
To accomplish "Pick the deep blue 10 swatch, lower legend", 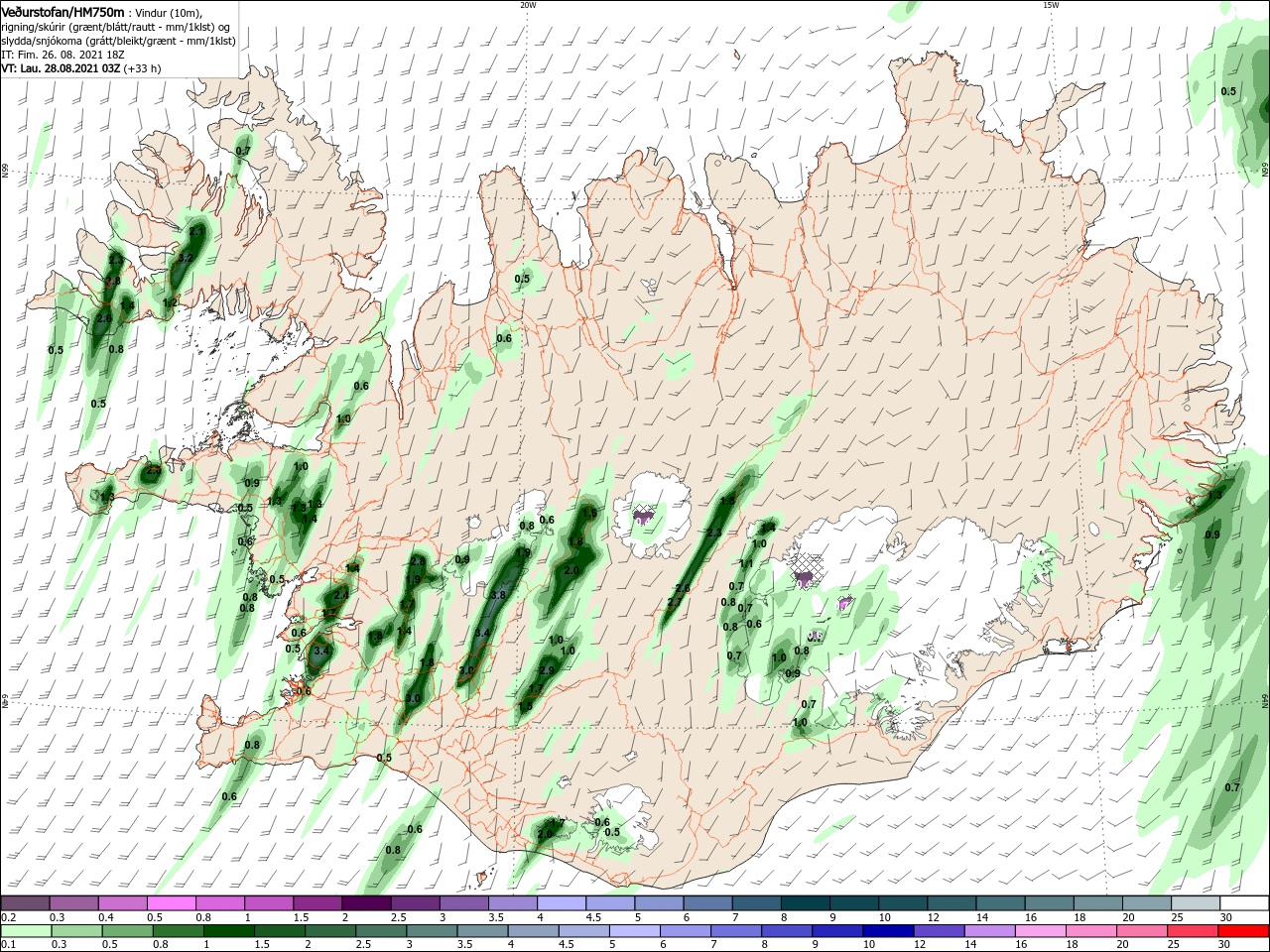I will pos(888,931).
